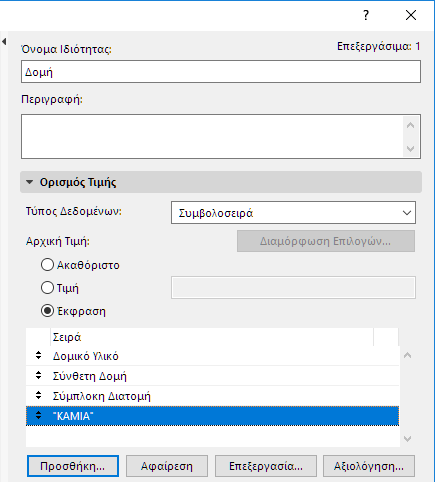Image resolution: width=435 pixels, height=482 pixels.
Task: Click reorder handle for Σύνθετη Δομή row
Action: pos(38,376)
